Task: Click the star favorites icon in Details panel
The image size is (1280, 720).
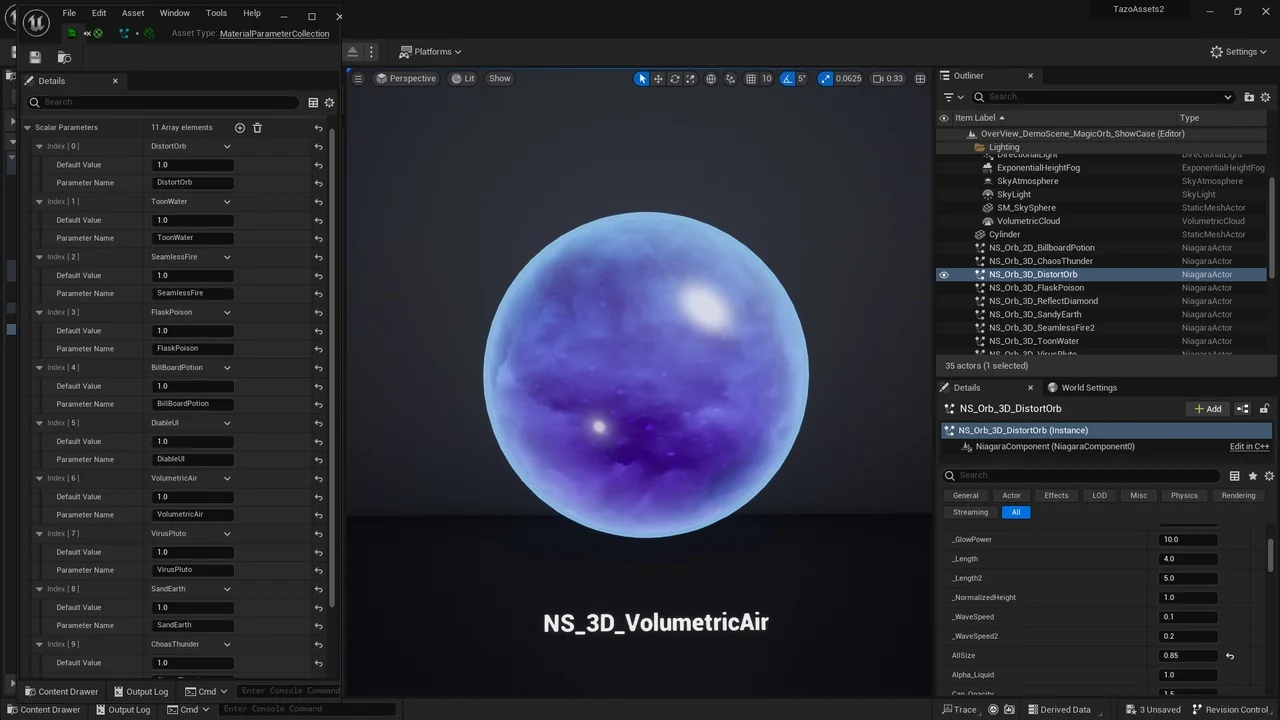Action: point(1252,476)
